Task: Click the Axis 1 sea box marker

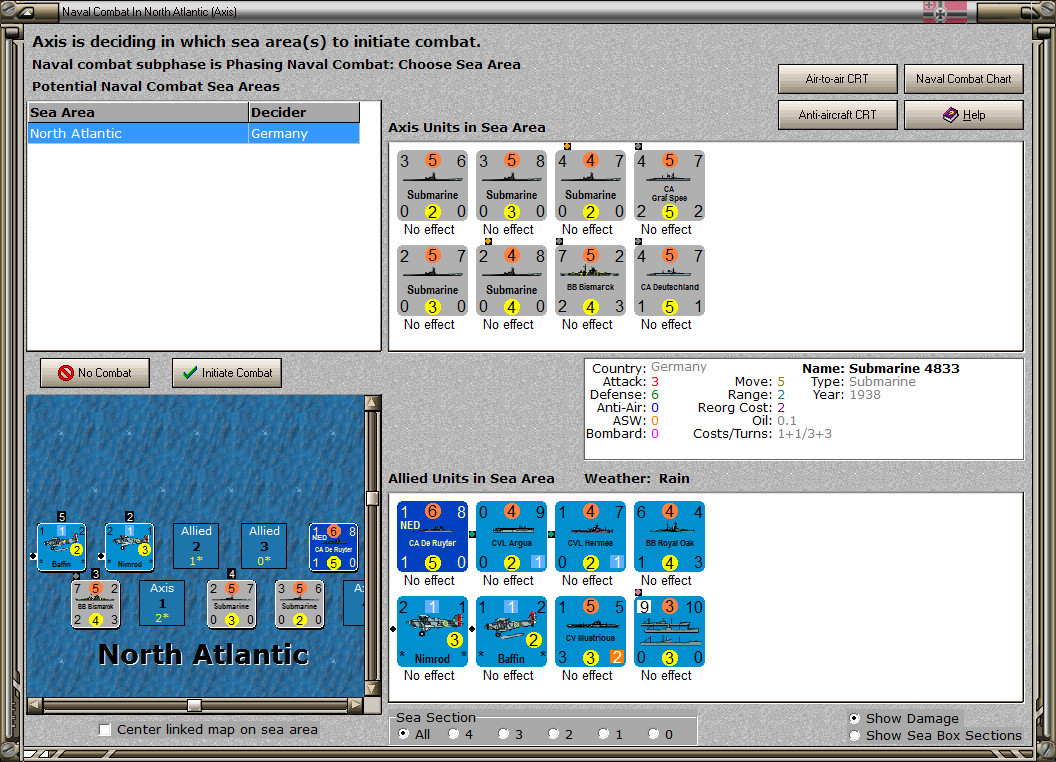Action: 162,603
